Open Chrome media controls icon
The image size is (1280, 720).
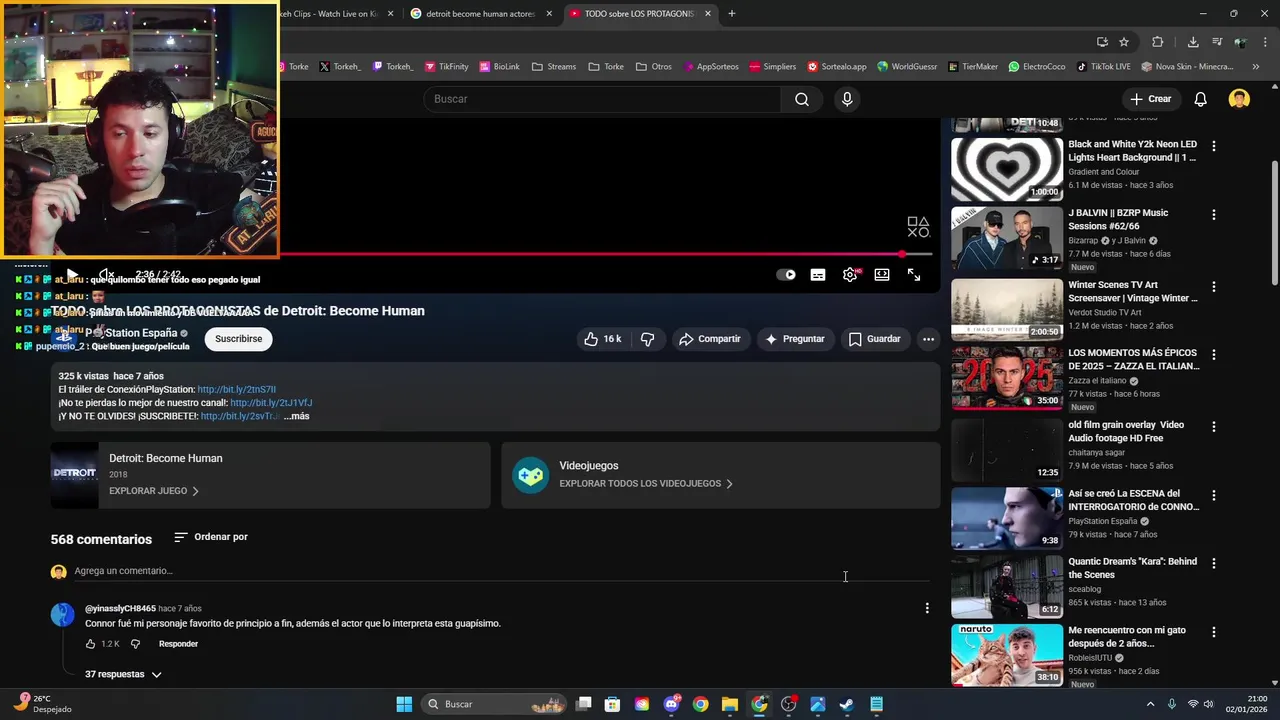(x=1217, y=42)
